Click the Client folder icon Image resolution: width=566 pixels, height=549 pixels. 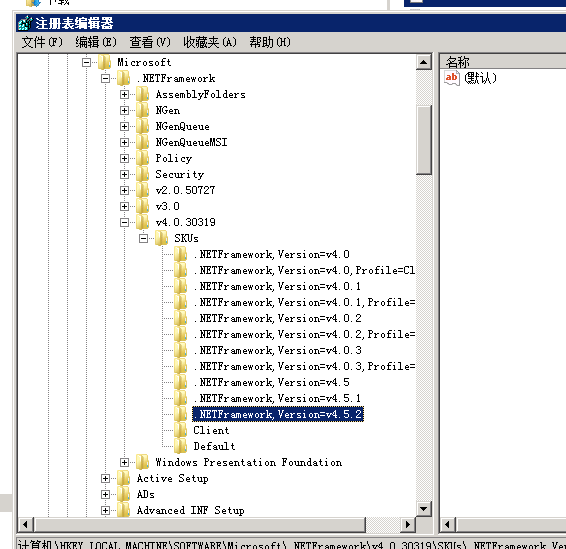pyautogui.click(x=180, y=430)
